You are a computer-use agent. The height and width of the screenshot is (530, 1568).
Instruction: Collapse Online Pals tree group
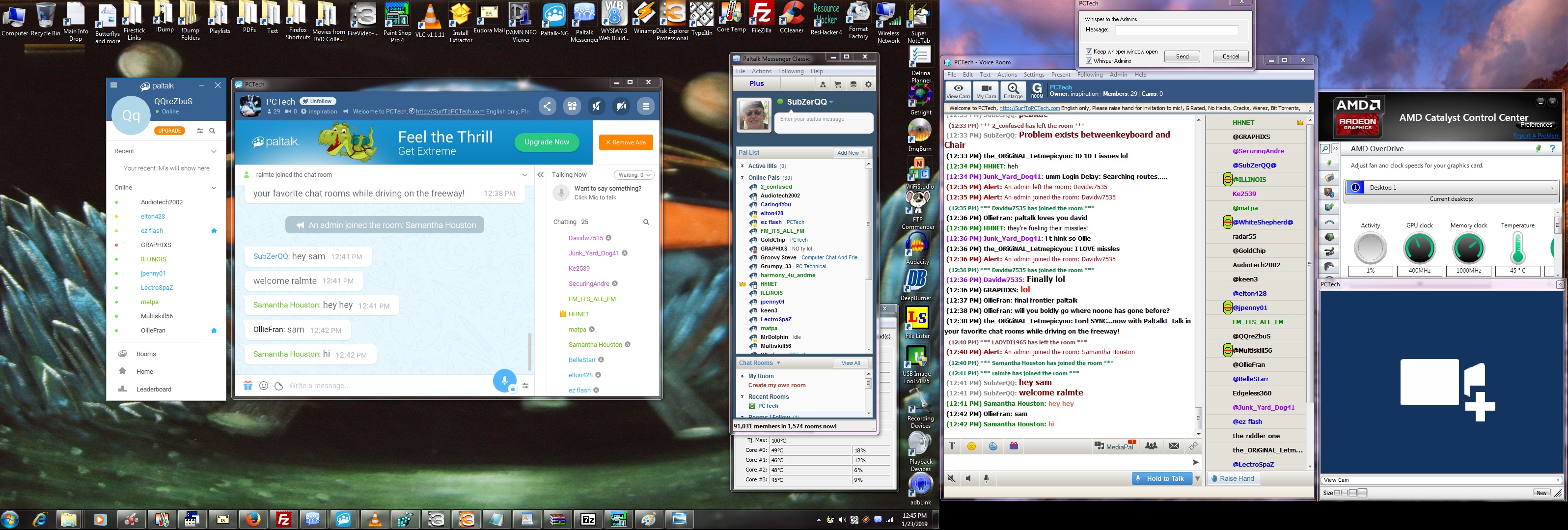coord(743,178)
